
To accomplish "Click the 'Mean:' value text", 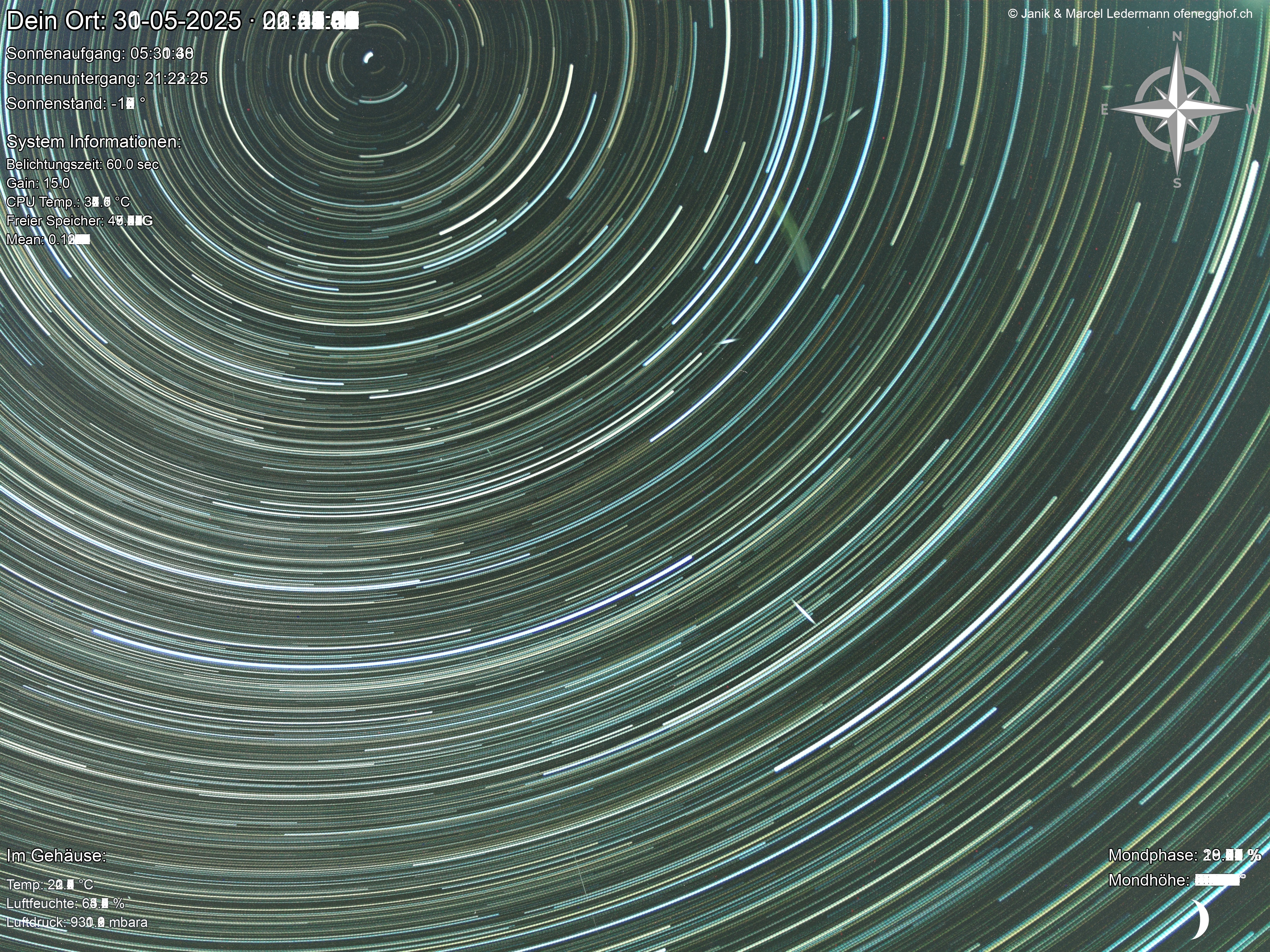I will (48, 240).
